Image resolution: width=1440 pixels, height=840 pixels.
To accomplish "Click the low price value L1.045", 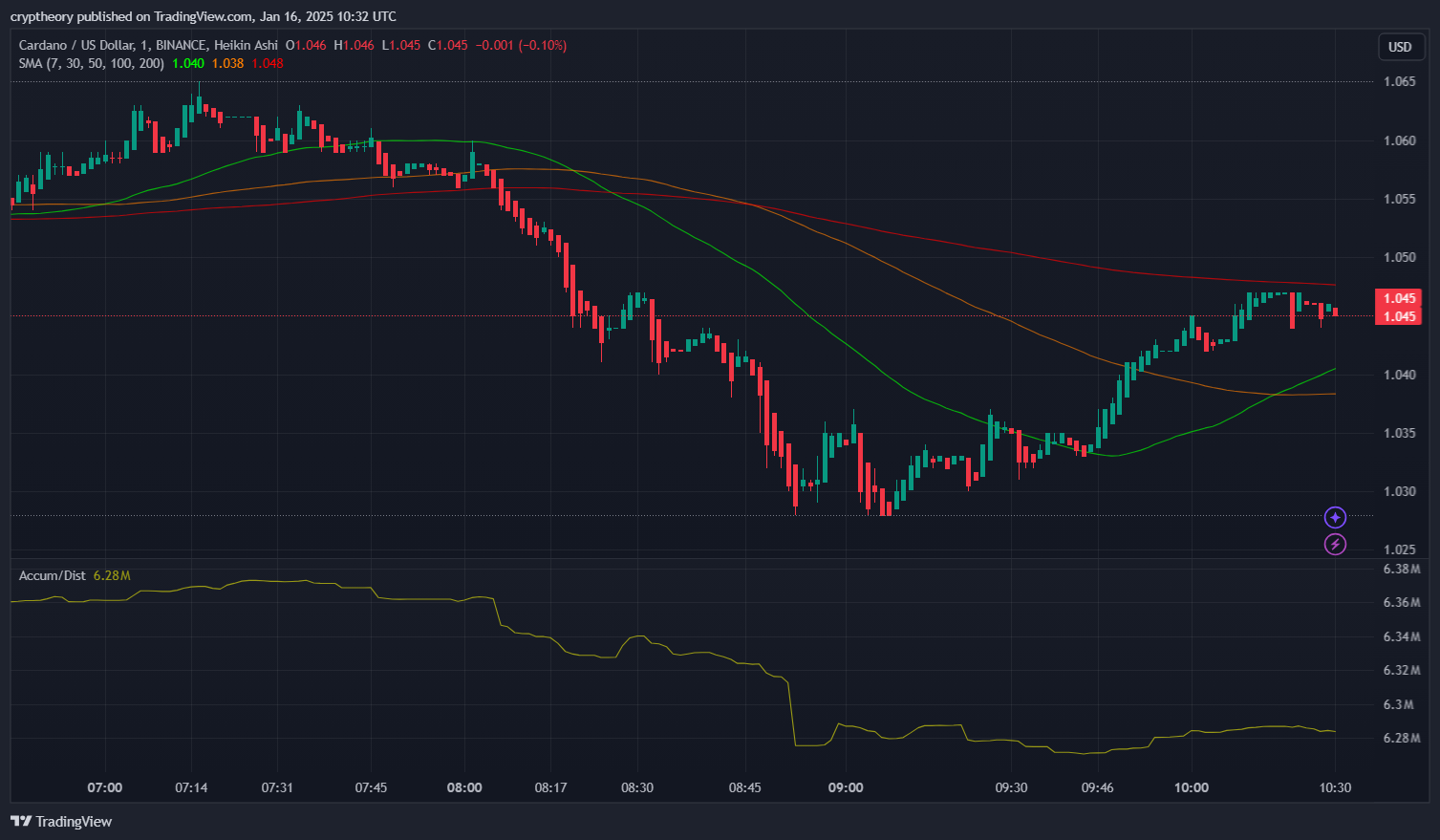I will click(x=400, y=45).
